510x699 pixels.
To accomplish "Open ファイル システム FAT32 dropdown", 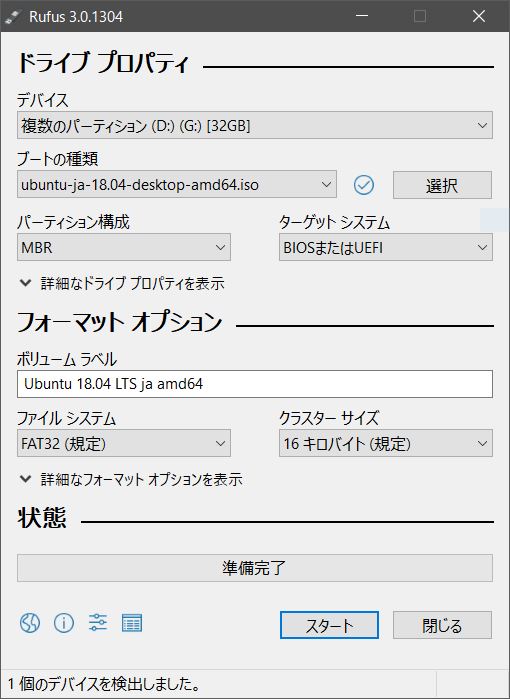I will (124, 443).
